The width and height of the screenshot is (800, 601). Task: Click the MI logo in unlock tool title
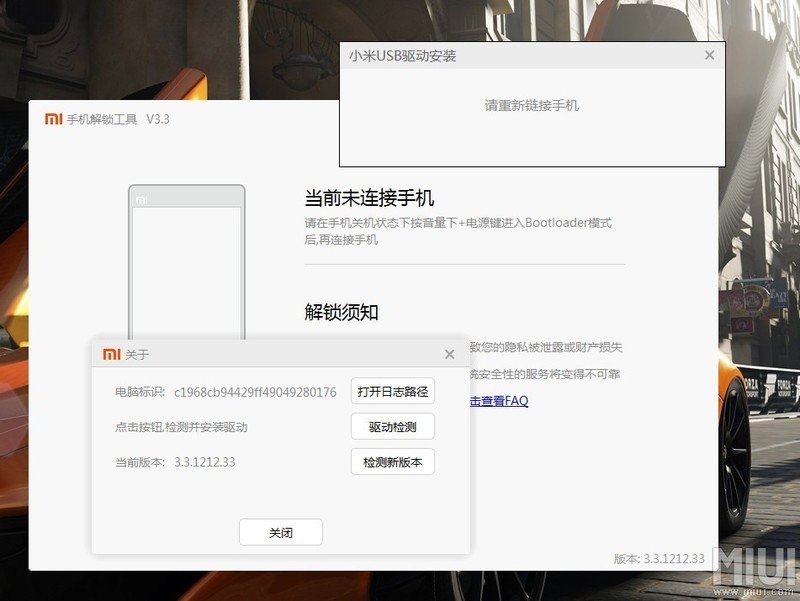click(x=54, y=119)
